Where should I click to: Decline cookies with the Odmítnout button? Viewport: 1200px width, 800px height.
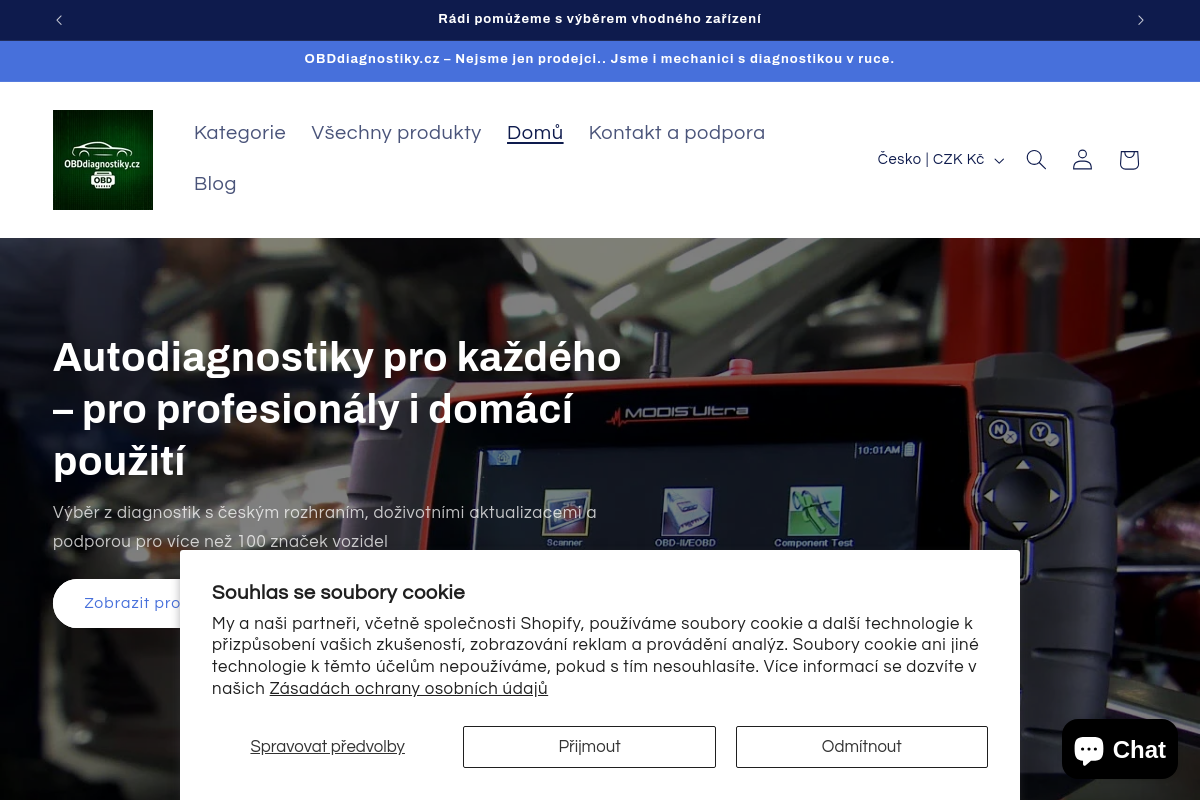(861, 747)
